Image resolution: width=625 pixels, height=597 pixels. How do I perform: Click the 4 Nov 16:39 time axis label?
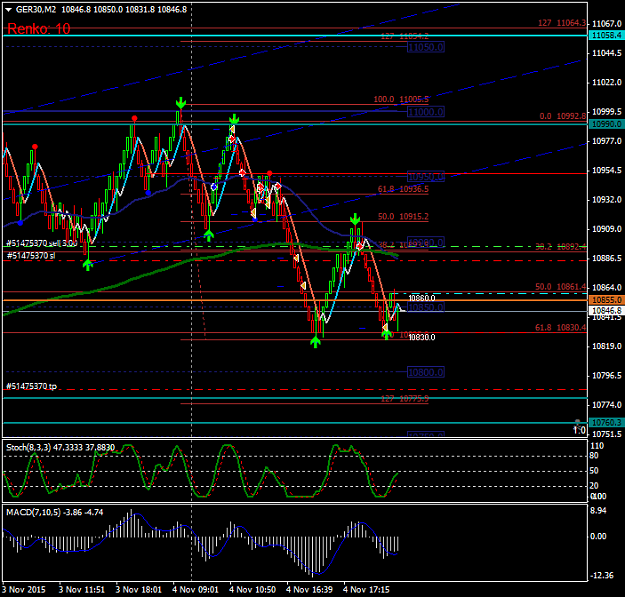tap(310, 589)
